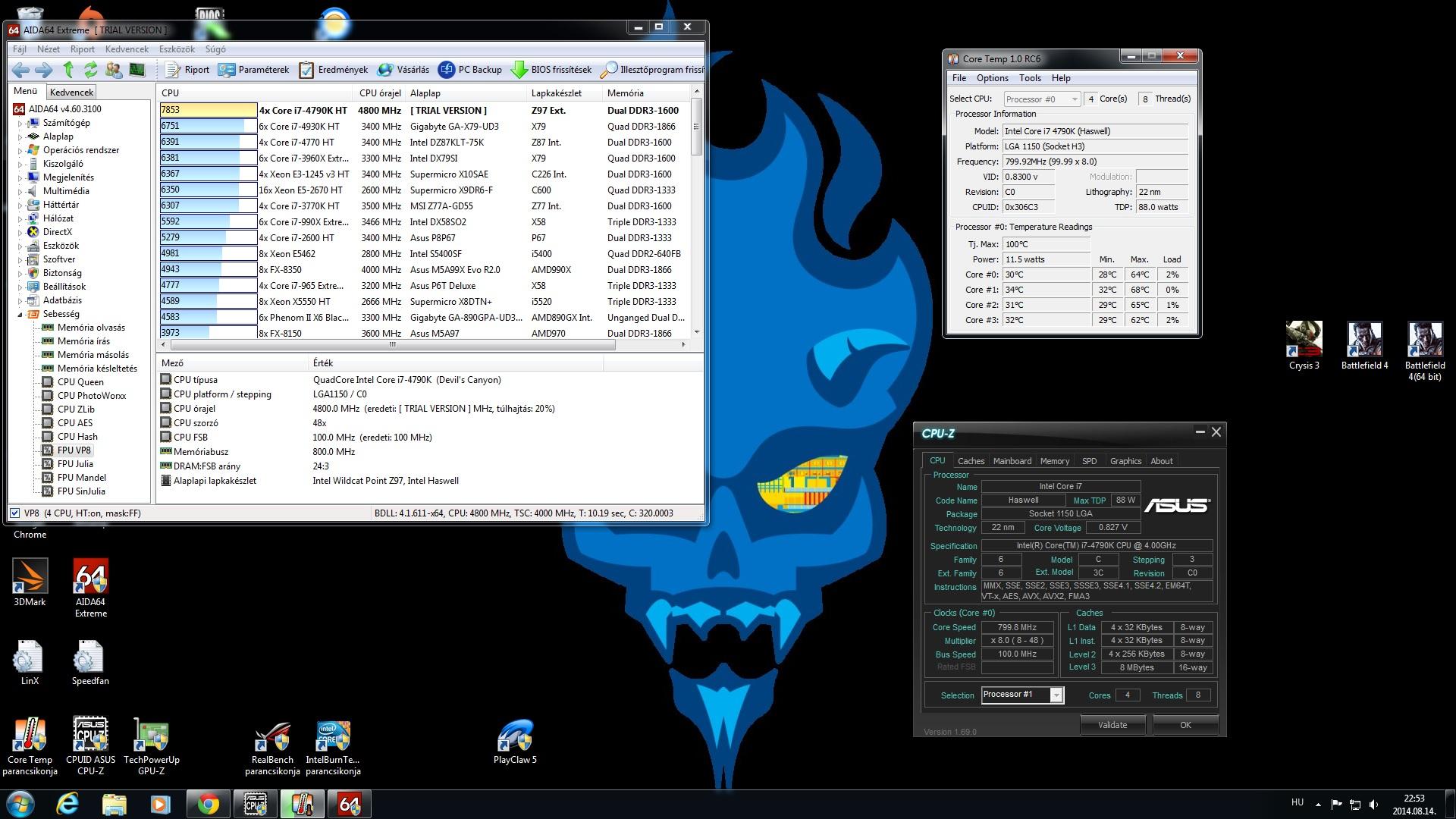1456x819 pixels.
Task: Open RealBench desktop shortcut
Action: pyautogui.click(x=272, y=746)
